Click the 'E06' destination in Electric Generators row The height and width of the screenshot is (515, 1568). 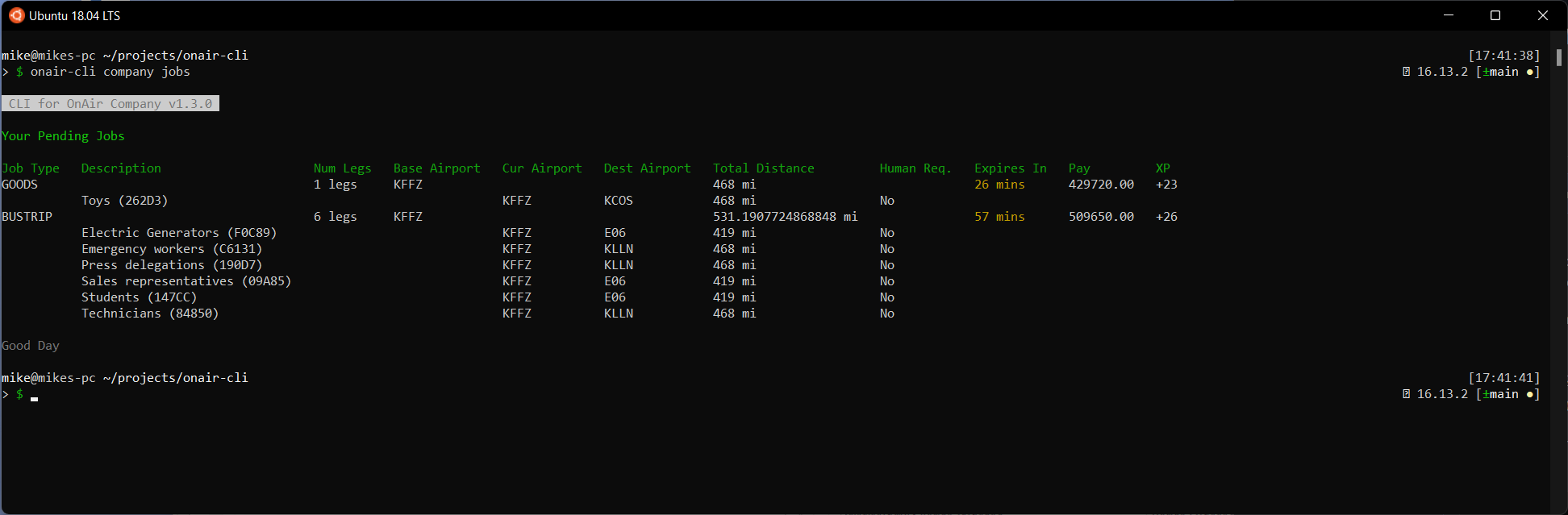point(615,233)
